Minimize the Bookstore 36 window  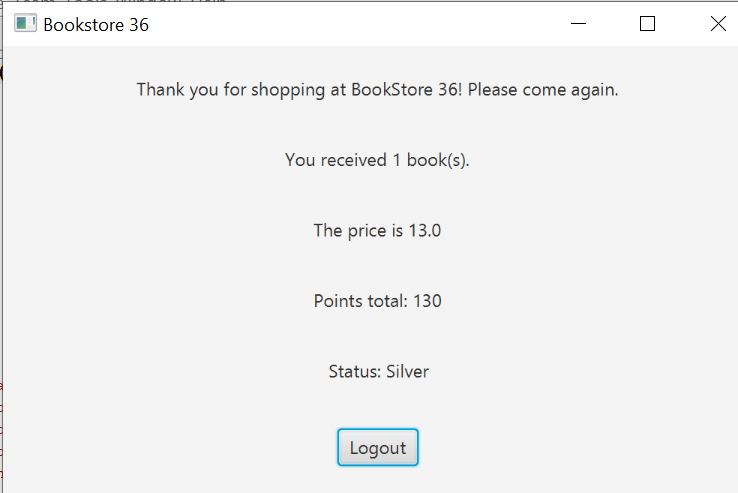coord(577,24)
